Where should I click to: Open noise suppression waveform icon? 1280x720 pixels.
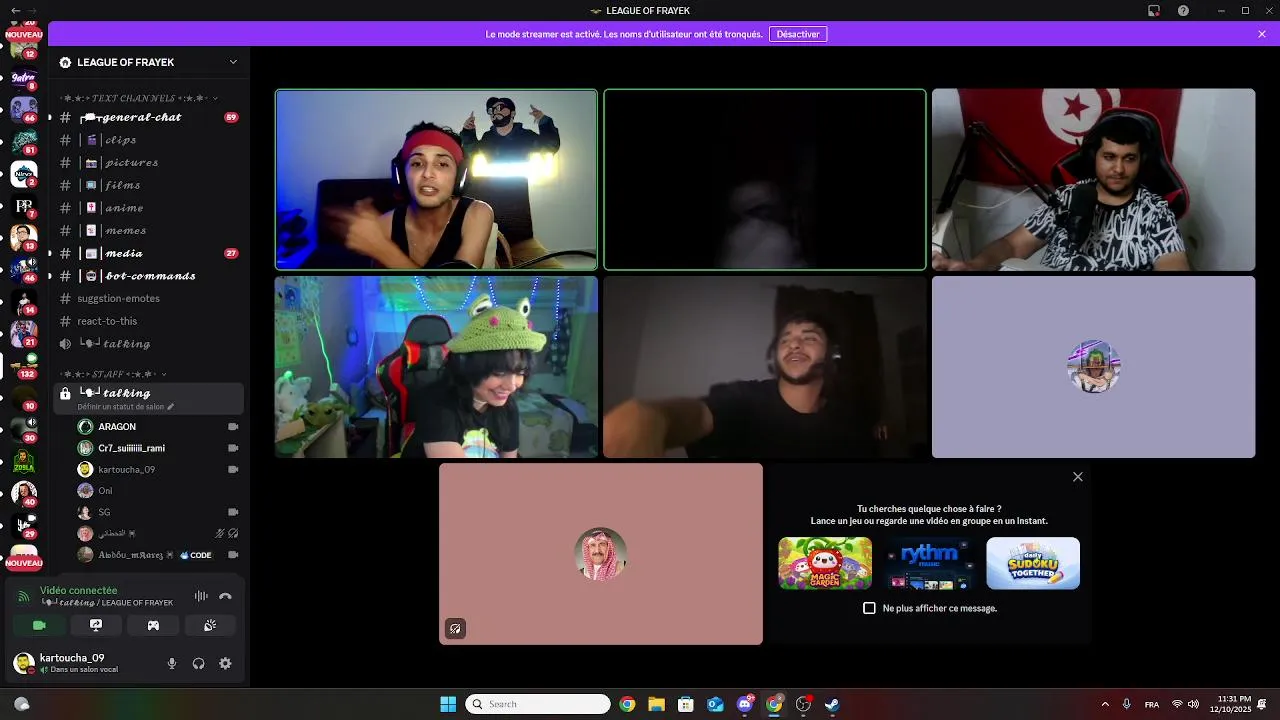[x=201, y=596]
